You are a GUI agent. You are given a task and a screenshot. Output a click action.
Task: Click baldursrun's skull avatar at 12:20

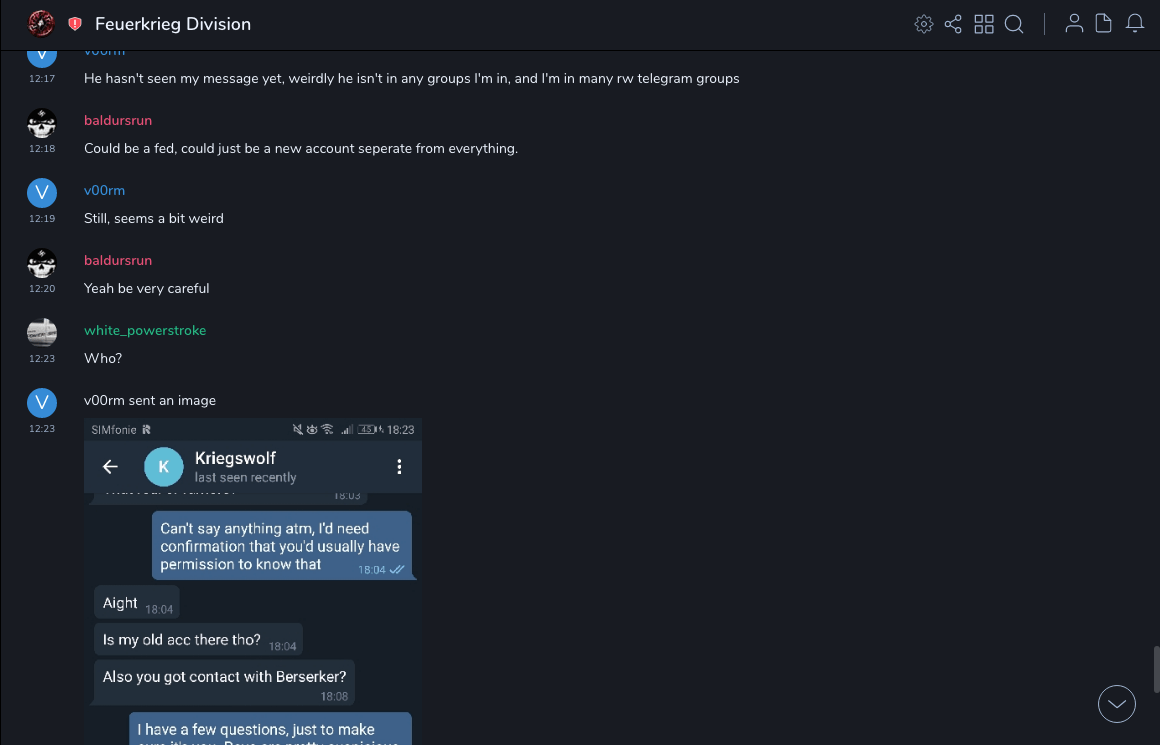tap(41, 263)
